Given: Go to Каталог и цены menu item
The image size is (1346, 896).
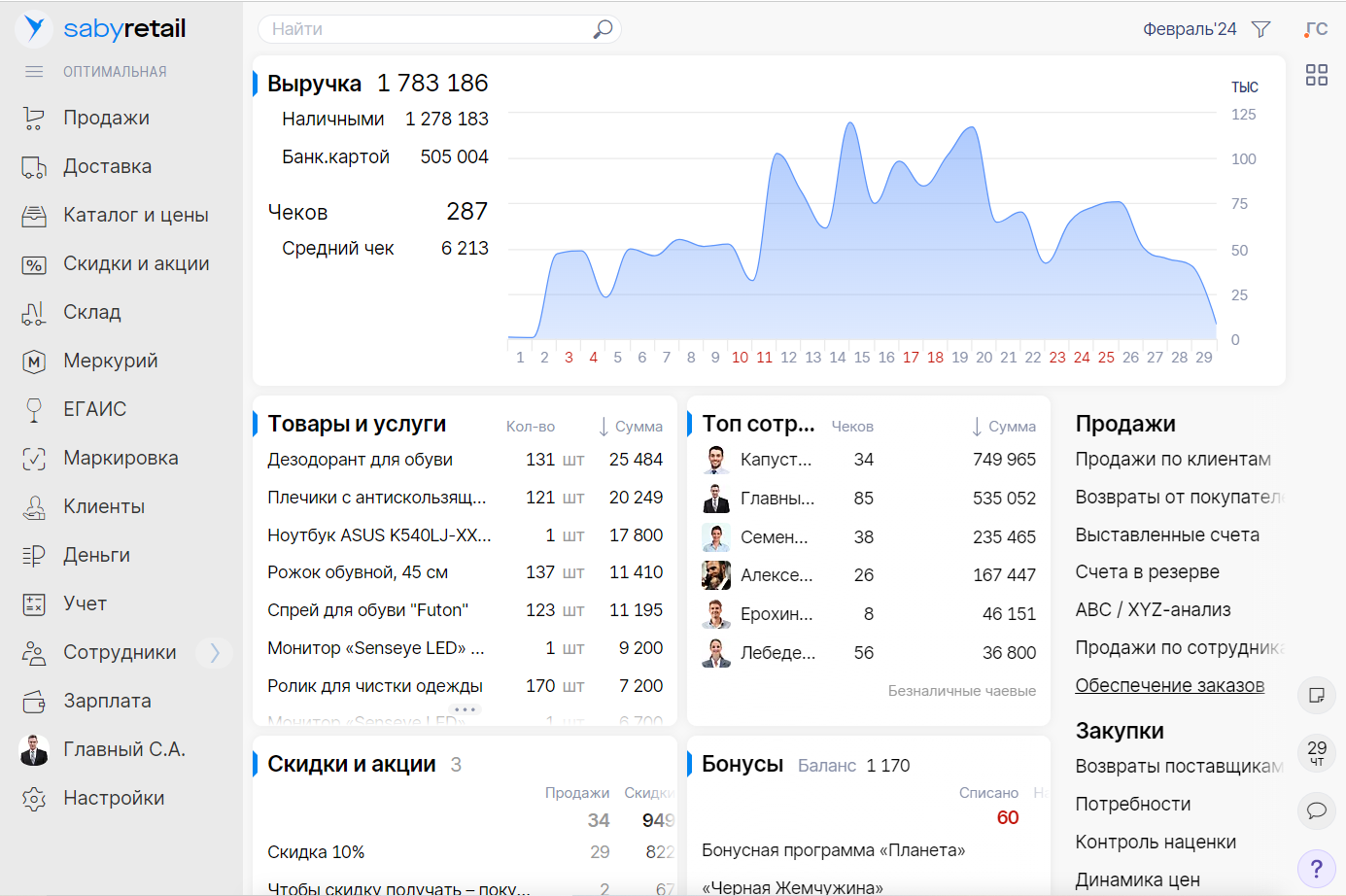Looking at the screenshot, I should [135, 215].
